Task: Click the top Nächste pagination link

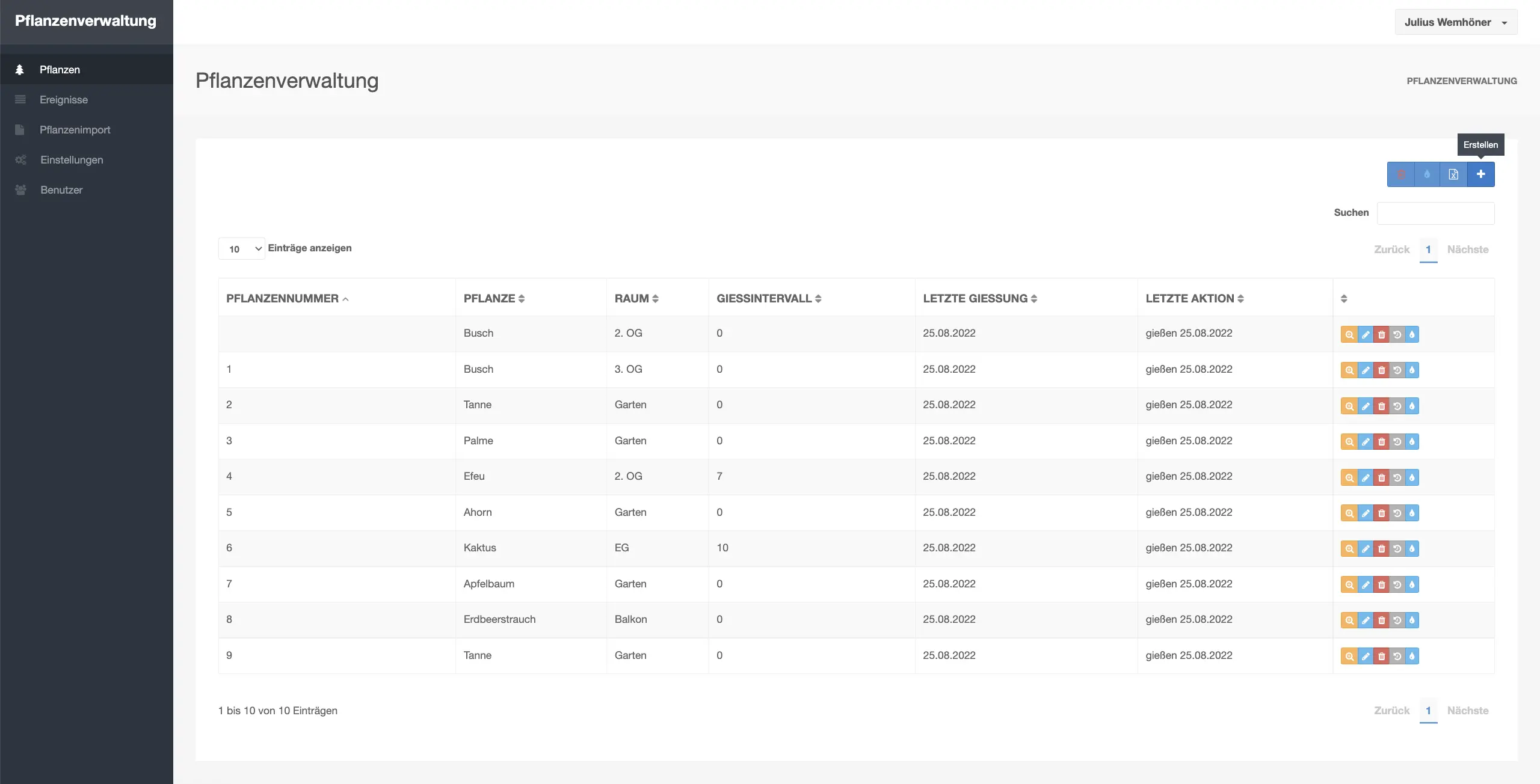Action: click(1467, 250)
